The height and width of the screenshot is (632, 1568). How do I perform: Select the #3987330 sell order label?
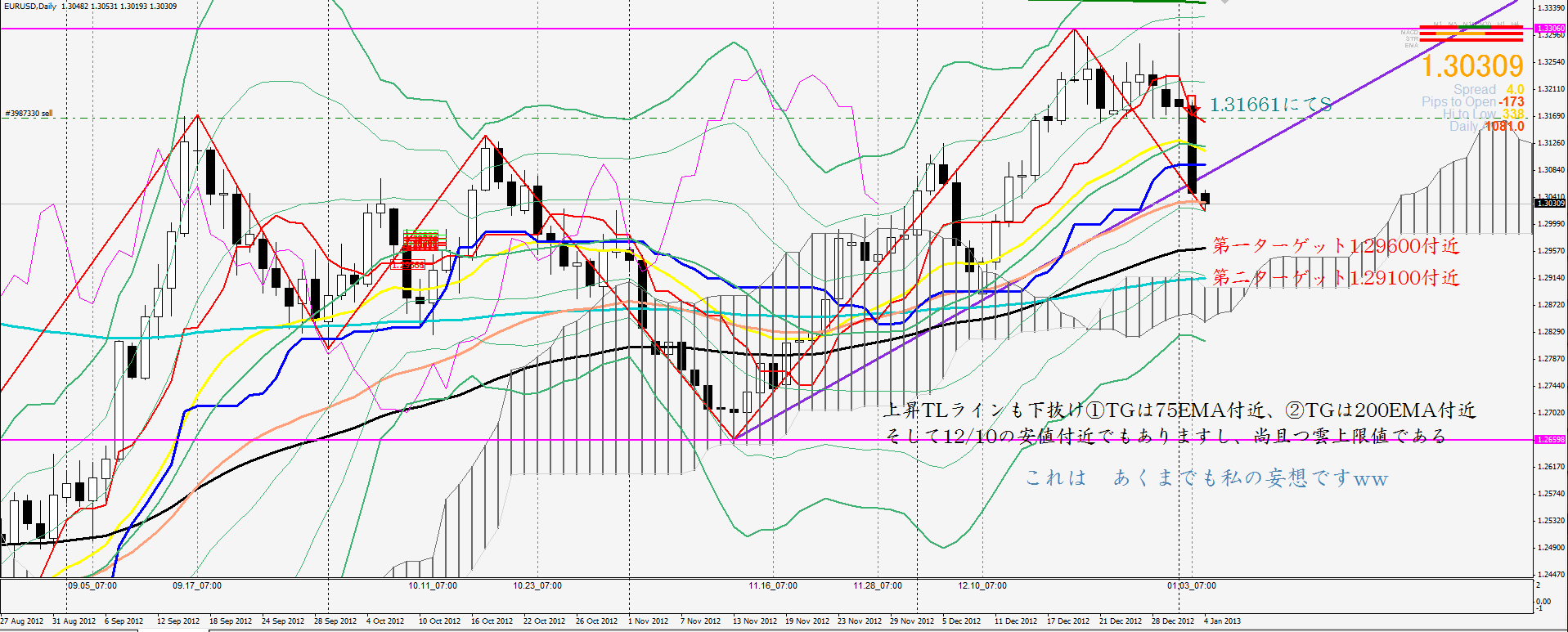tap(29, 114)
